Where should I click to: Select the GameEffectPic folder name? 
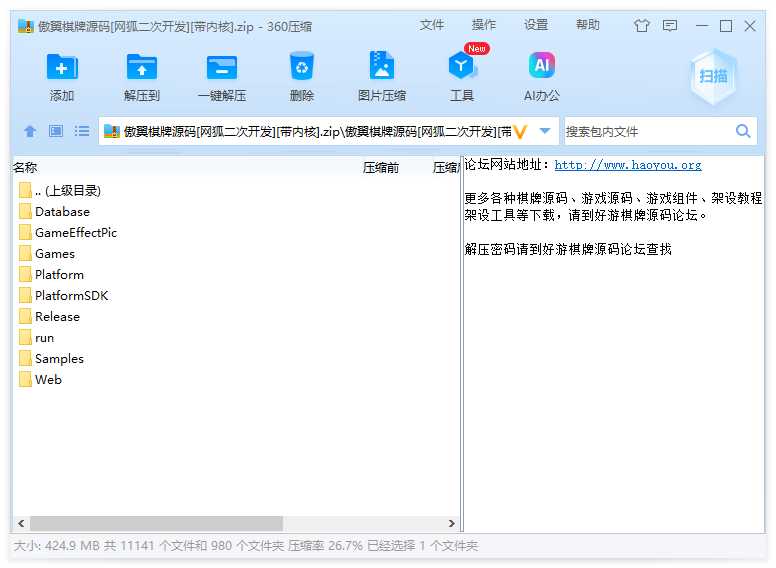pyautogui.click(x=76, y=233)
